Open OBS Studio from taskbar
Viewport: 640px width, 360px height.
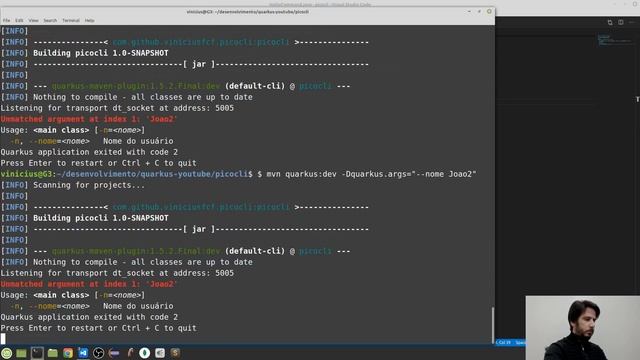(98, 353)
